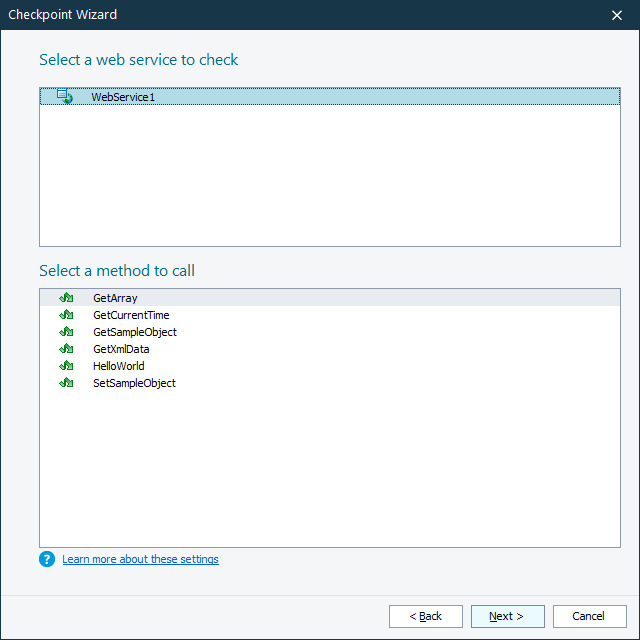Go back with the Back button
This screenshot has height=640, width=640.
tap(426, 616)
